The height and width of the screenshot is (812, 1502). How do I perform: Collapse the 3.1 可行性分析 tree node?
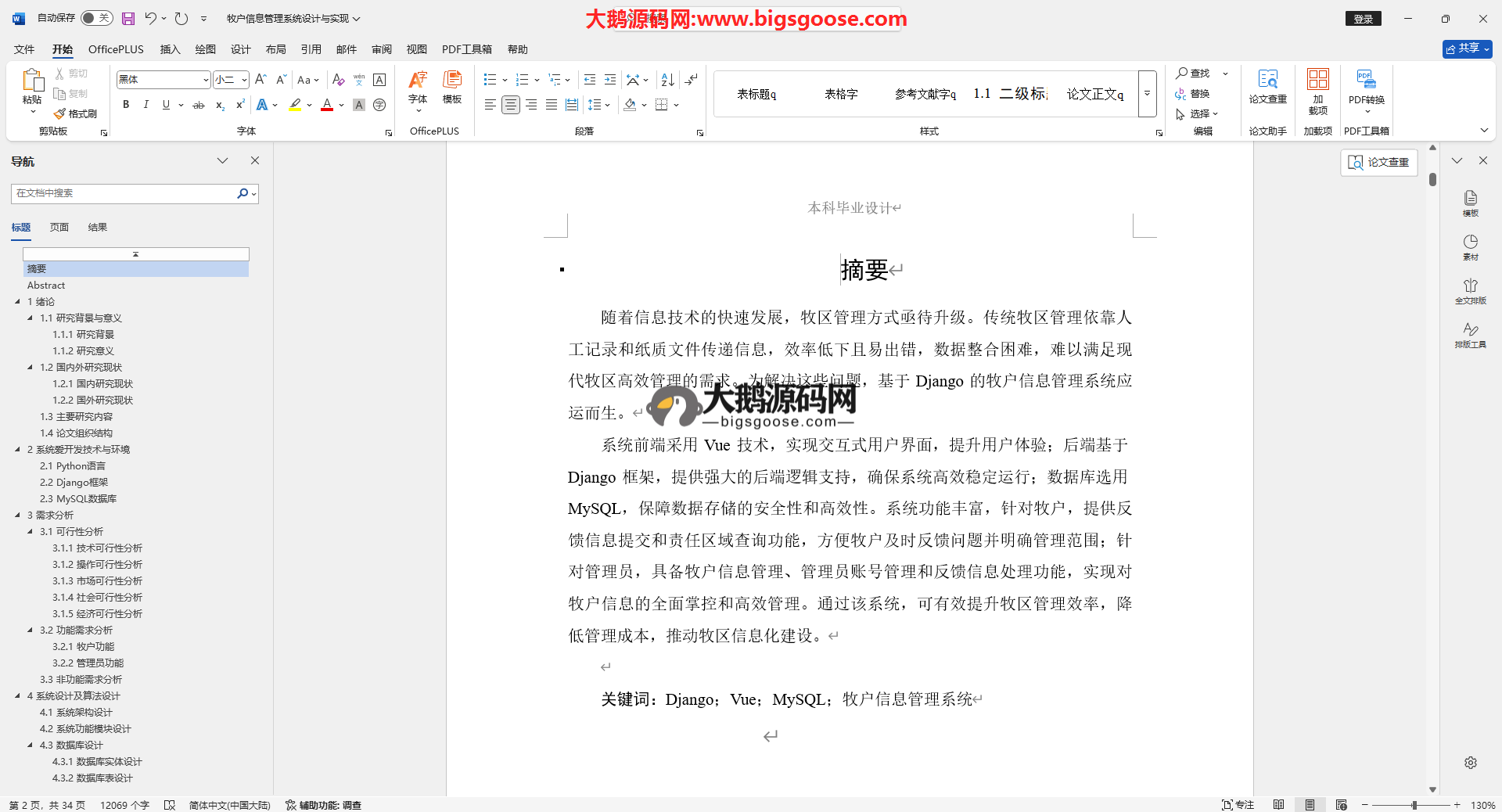point(31,532)
